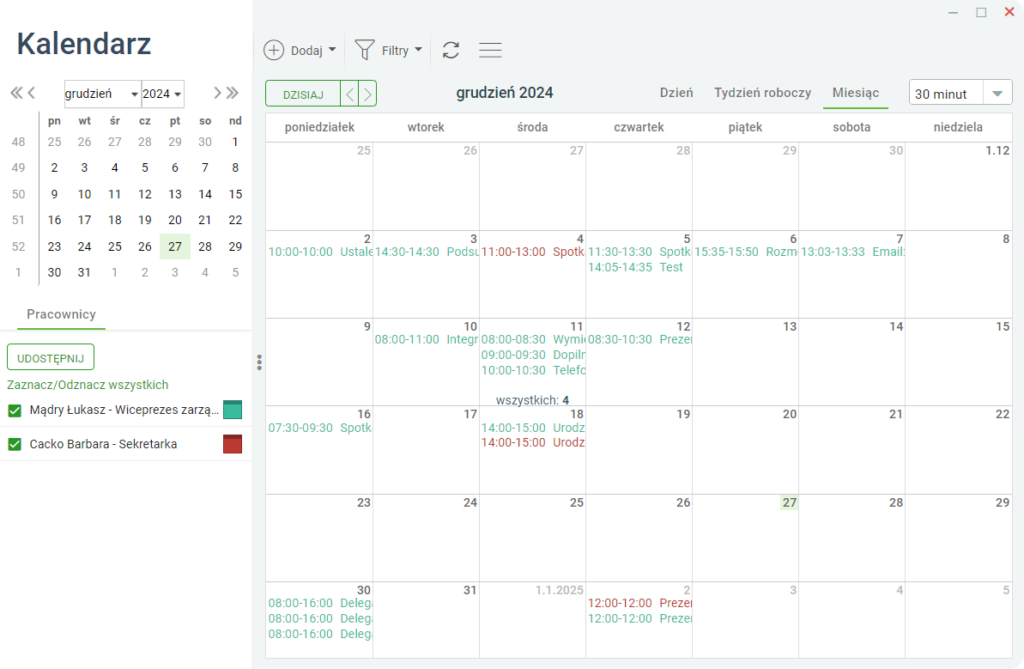Click the Filtry funnel icon
Viewport: 1024px width, 669px height.
364,50
